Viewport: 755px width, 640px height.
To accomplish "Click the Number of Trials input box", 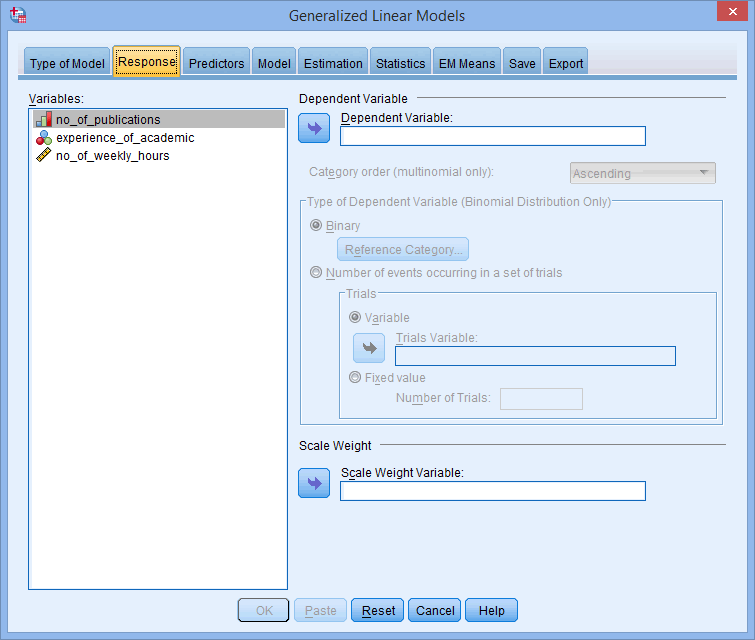I will [x=541, y=399].
